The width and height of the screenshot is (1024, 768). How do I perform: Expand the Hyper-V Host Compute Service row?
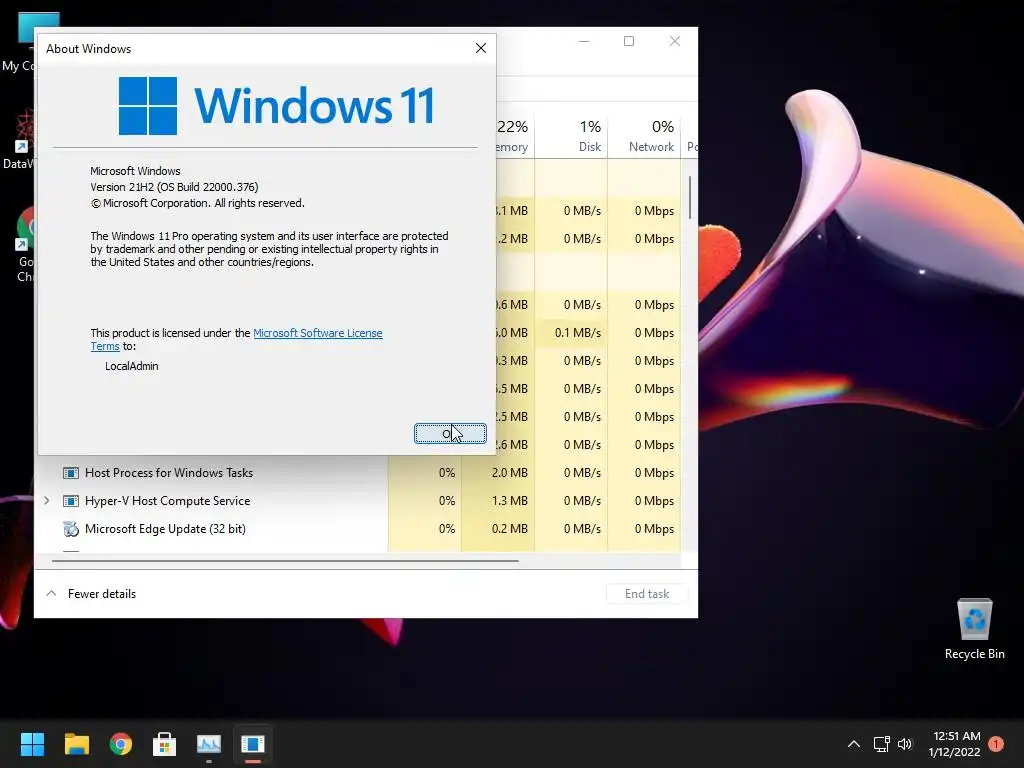46,501
